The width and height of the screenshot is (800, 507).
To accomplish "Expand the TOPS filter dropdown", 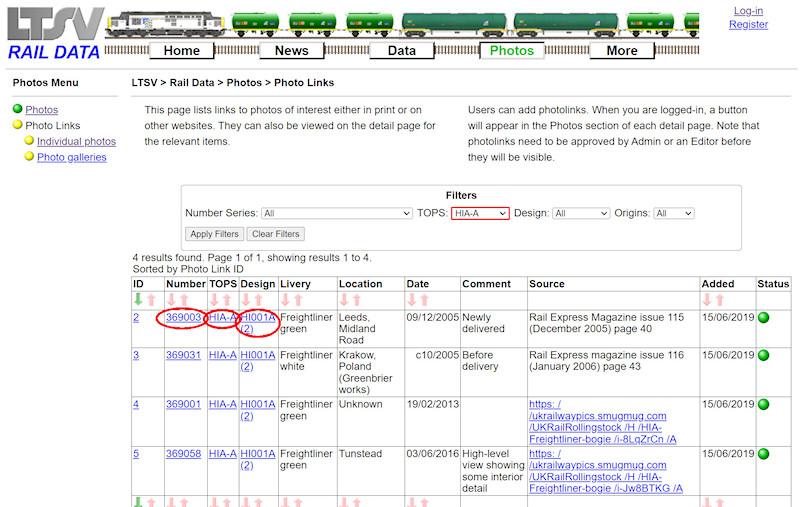I will (x=480, y=213).
